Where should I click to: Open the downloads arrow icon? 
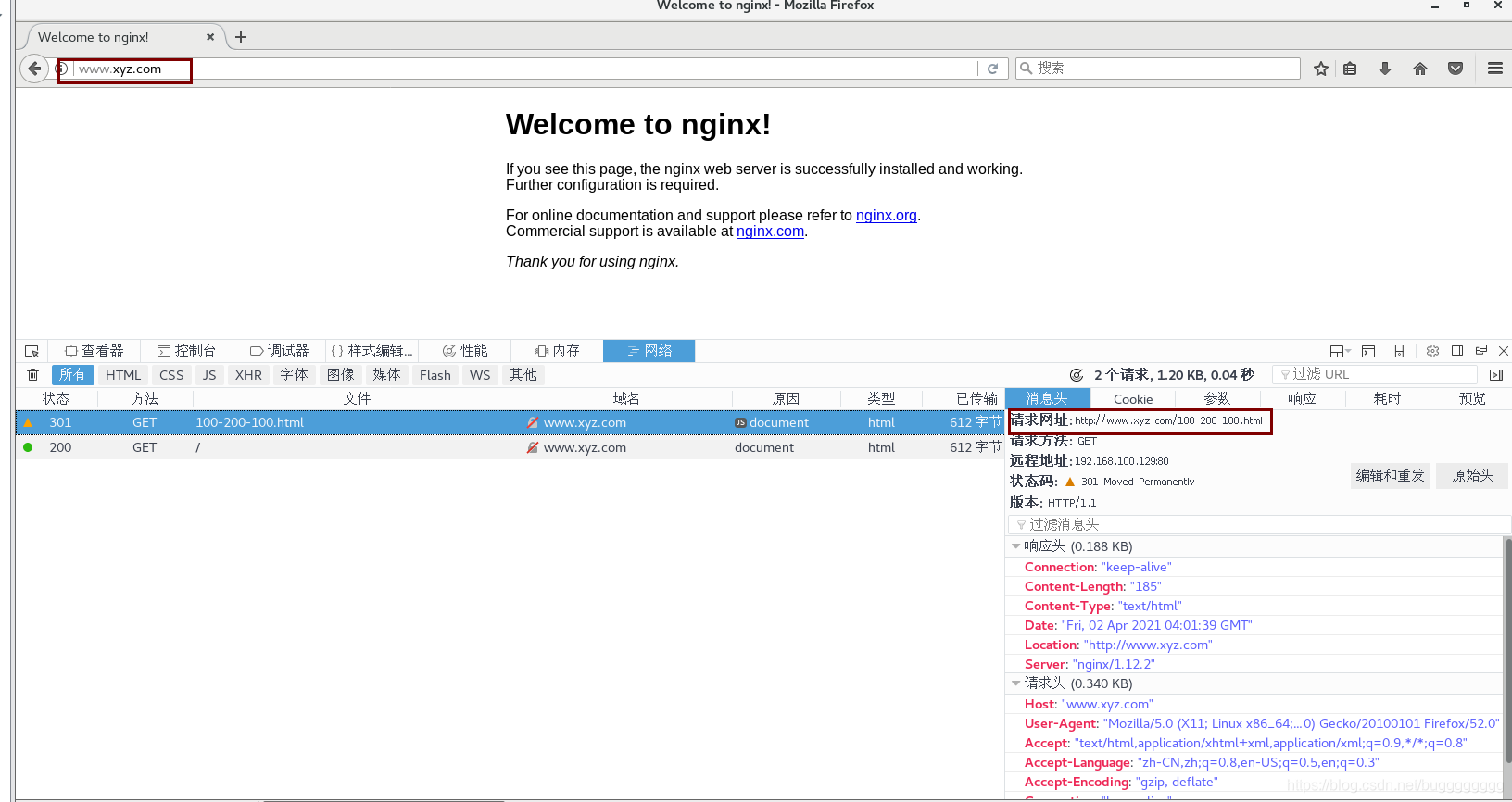[1385, 69]
